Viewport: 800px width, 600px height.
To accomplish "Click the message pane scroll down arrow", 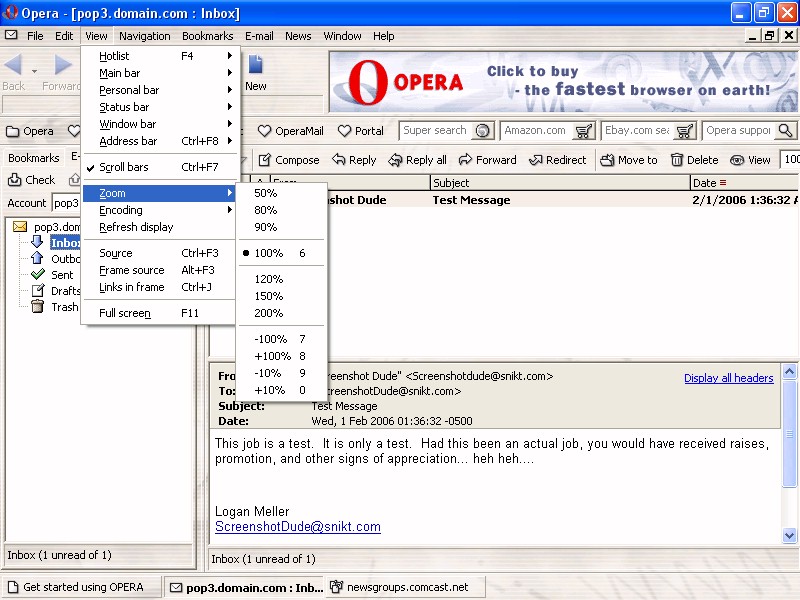I will 789,535.
